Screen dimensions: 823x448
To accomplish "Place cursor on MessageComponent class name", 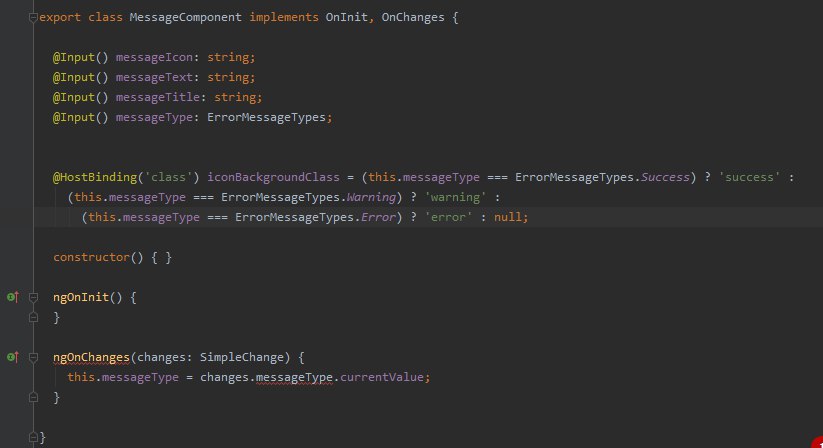I will [185, 17].
